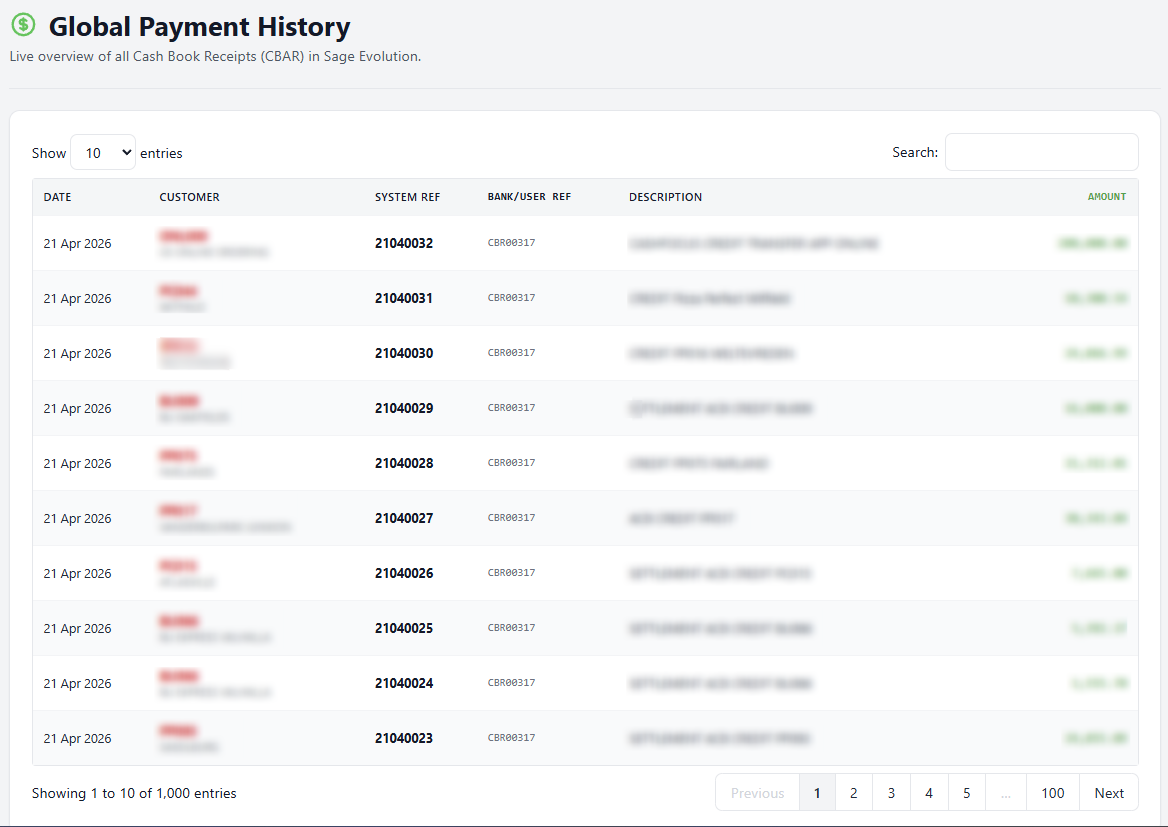Go to pagination page 1
The height and width of the screenshot is (827, 1168).
tap(817, 793)
